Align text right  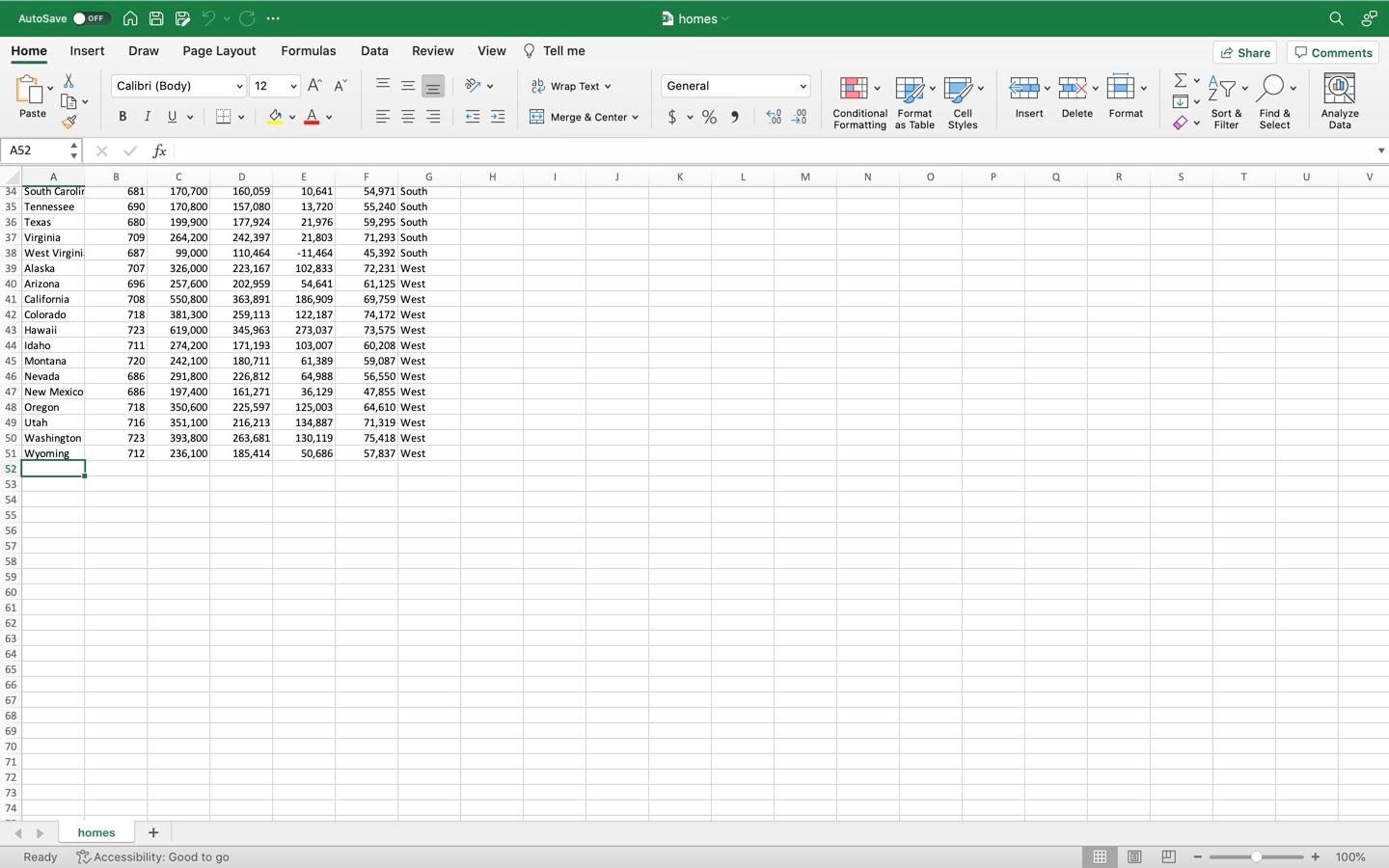coord(433,117)
